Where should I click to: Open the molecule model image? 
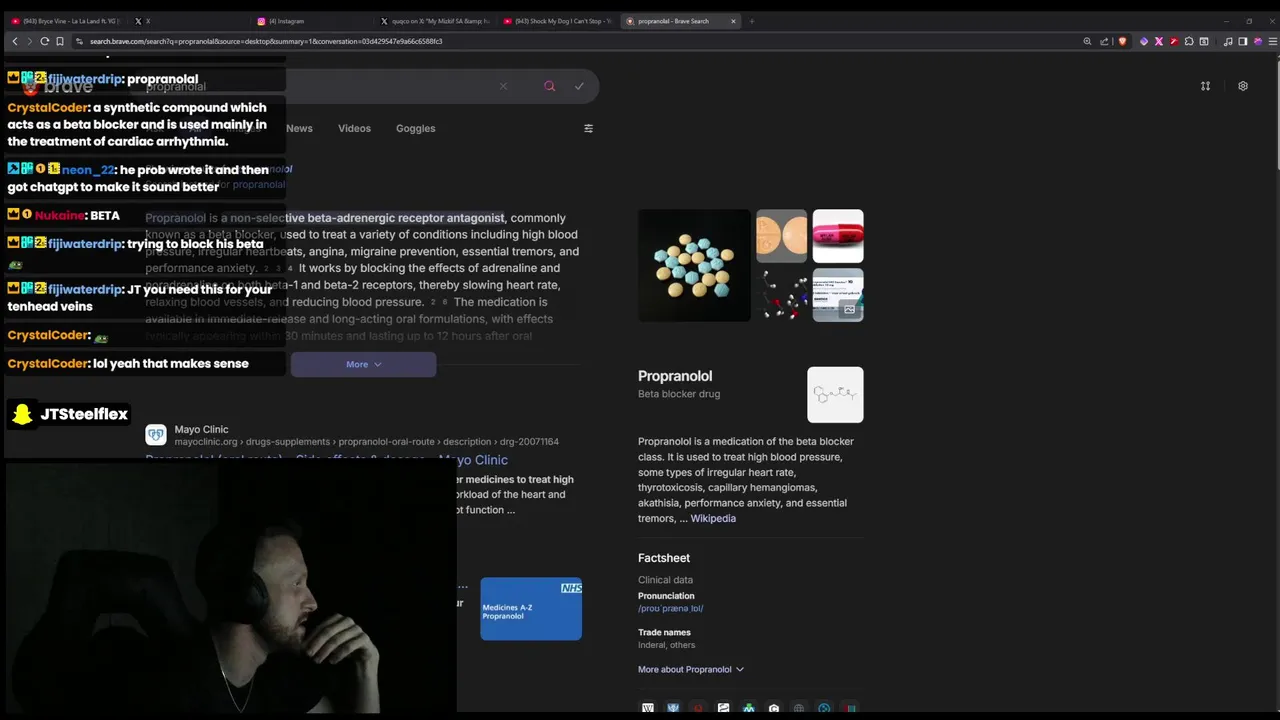[x=781, y=295]
